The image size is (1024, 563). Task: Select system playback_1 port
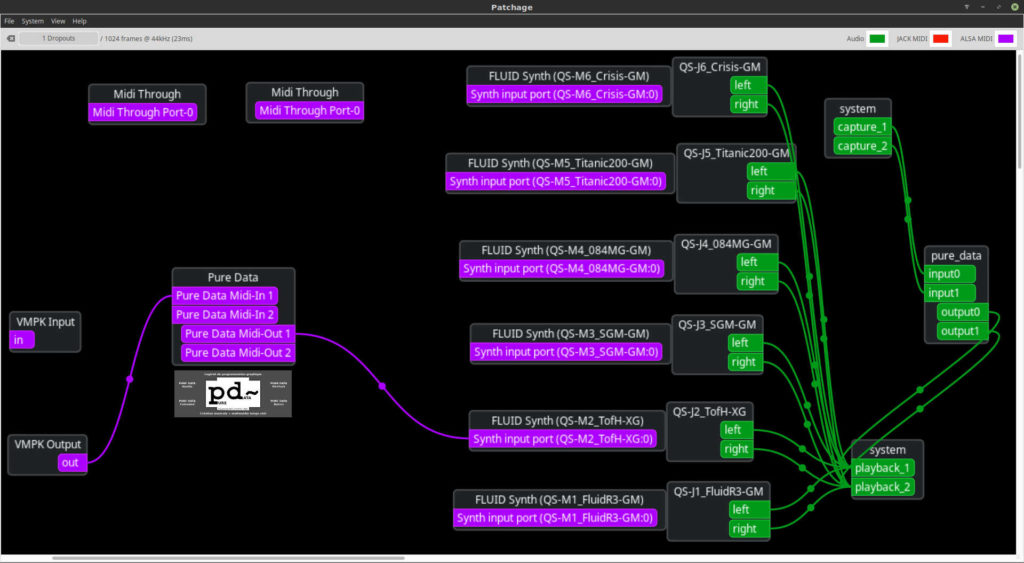pyautogui.click(x=883, y=468)
